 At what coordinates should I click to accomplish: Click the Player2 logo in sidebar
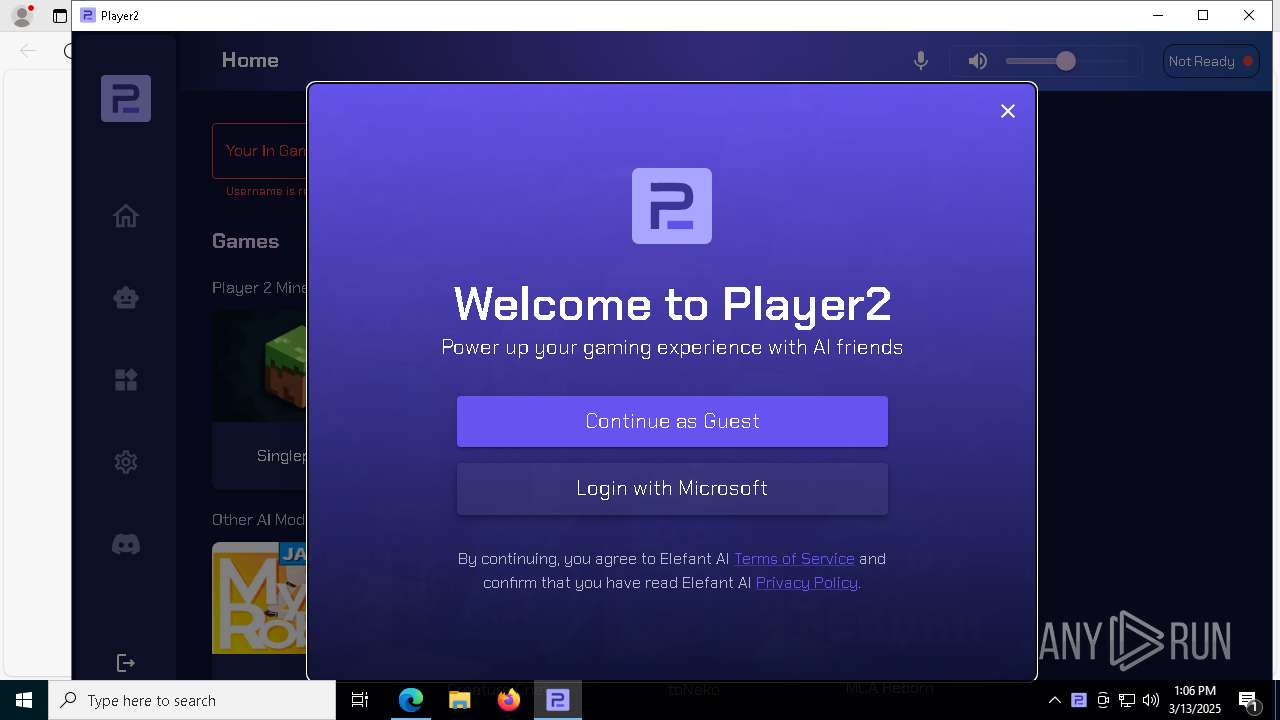[126, 98]
